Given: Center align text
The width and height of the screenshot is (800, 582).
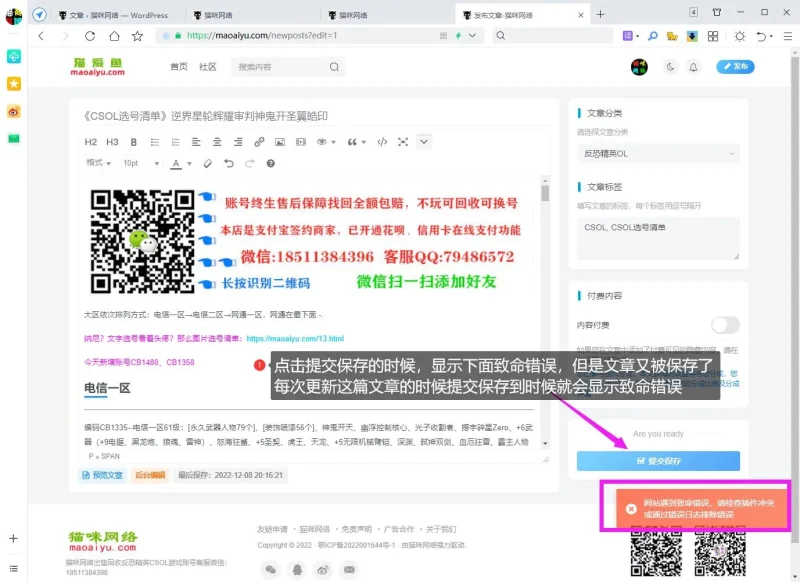Looking at the screenshot, I should 217,142.
